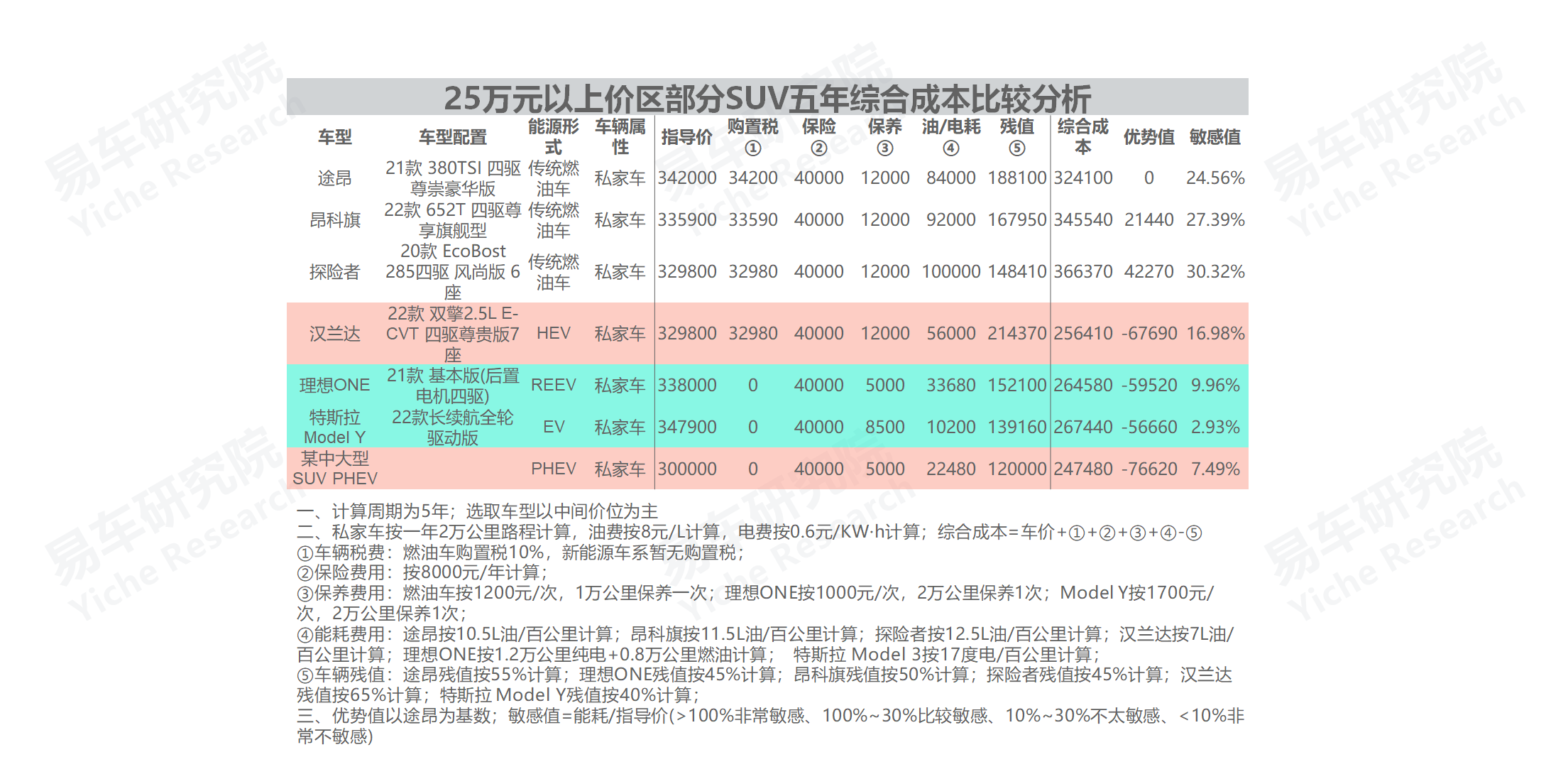Image resolution: width=1568 pixels, height=757 pixels.
Task: Select the "车型" column header
Action: (x=335, y=137)
